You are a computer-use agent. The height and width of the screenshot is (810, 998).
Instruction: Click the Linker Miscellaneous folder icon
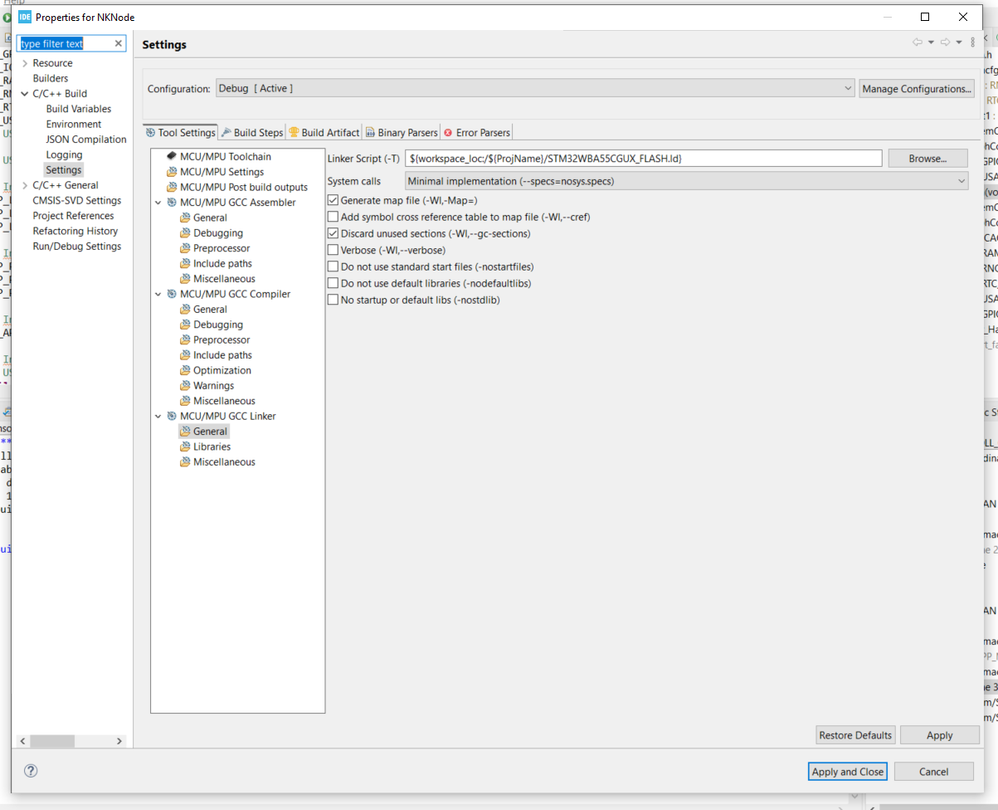click(185, 461)
